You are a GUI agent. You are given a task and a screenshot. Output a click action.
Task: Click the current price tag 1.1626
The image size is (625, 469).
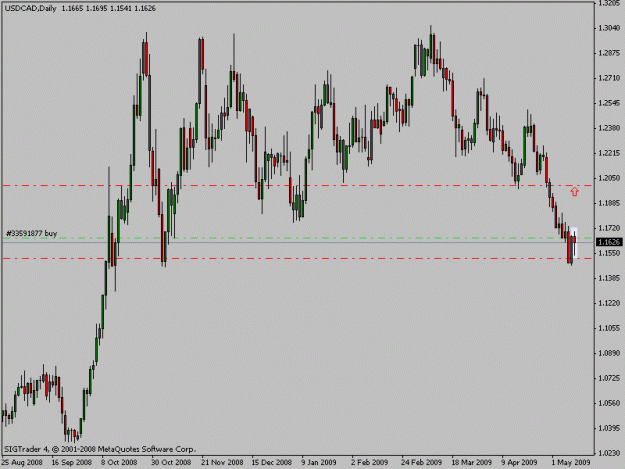tap(609, 242)
